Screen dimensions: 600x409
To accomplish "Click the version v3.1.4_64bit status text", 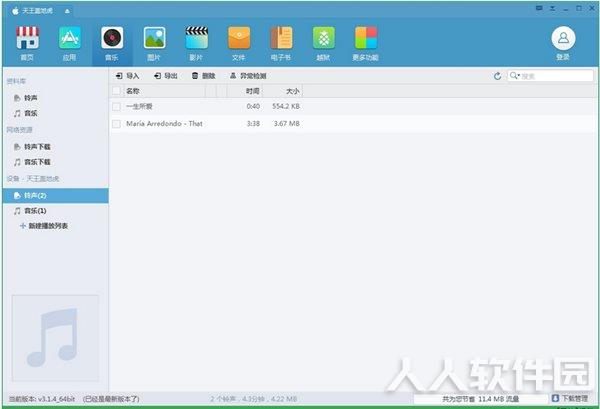I will click(x=42, y=399).
